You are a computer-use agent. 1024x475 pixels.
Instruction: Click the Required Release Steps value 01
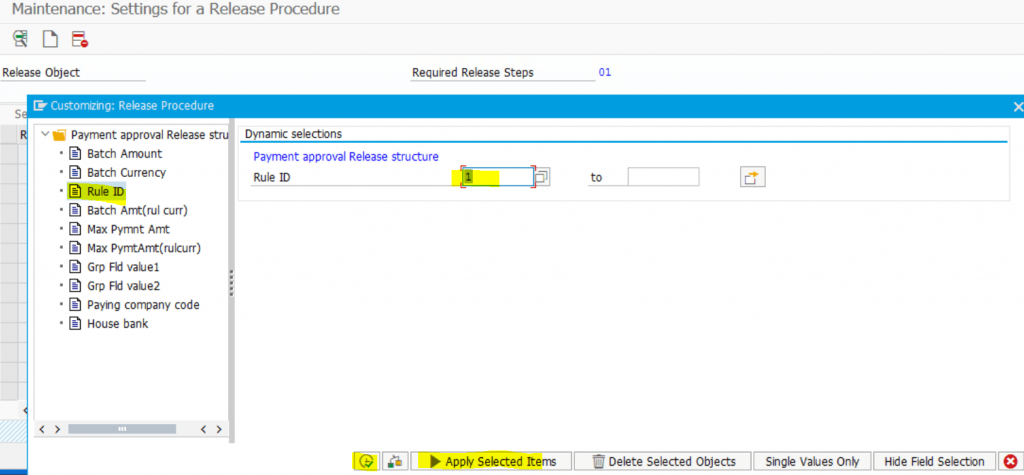(x=605, y=72)
